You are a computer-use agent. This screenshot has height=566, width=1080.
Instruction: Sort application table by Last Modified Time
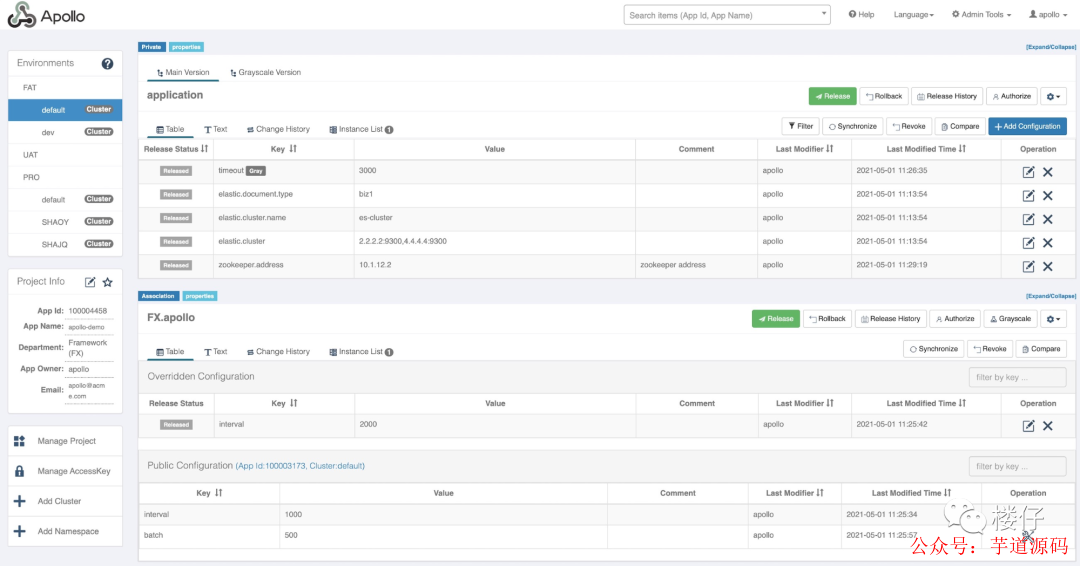pyautogui.click(x=962, y=149)
